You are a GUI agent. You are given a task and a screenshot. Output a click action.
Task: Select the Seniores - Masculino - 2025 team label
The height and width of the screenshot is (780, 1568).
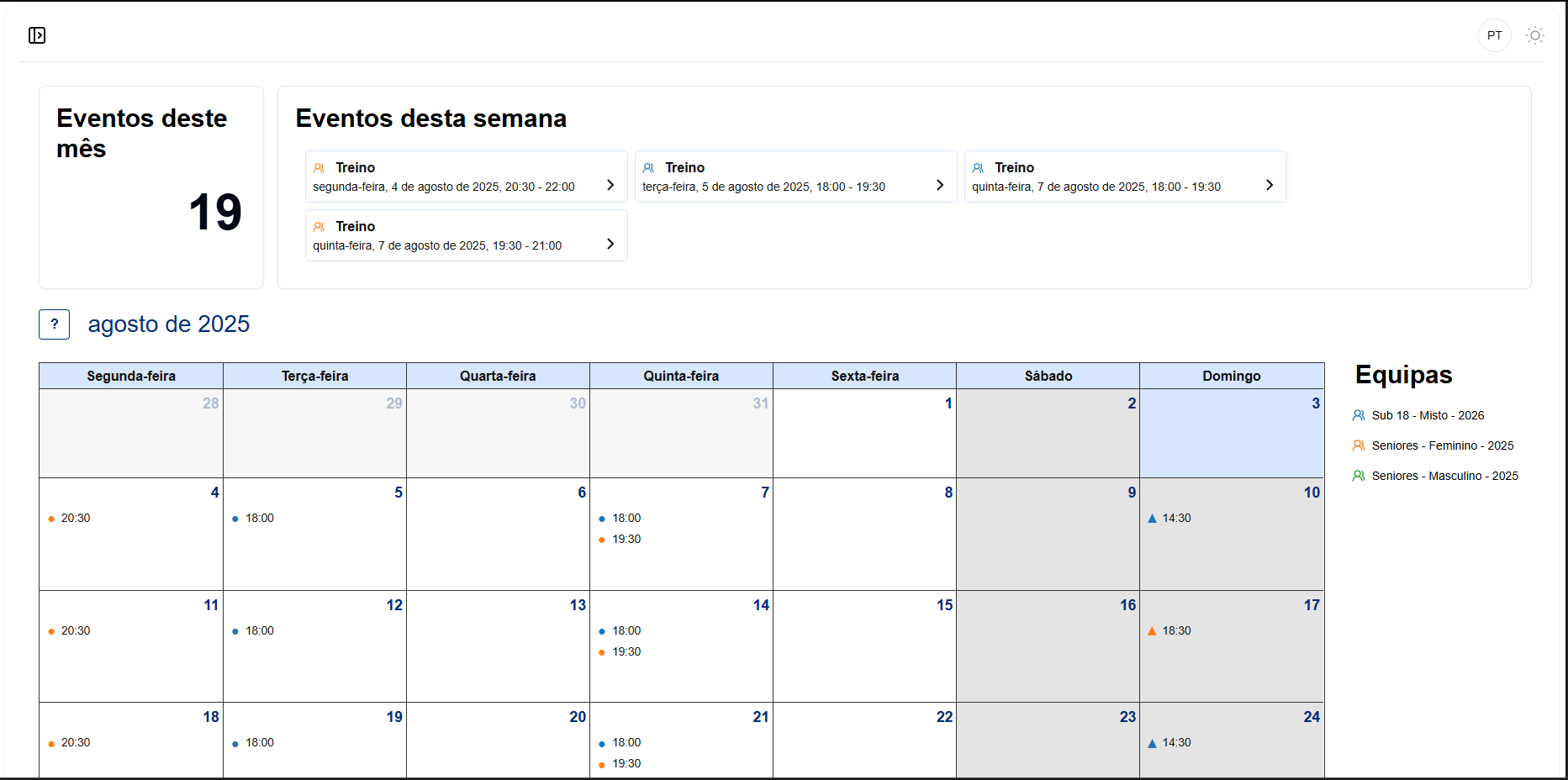(x=1444, y=476)
